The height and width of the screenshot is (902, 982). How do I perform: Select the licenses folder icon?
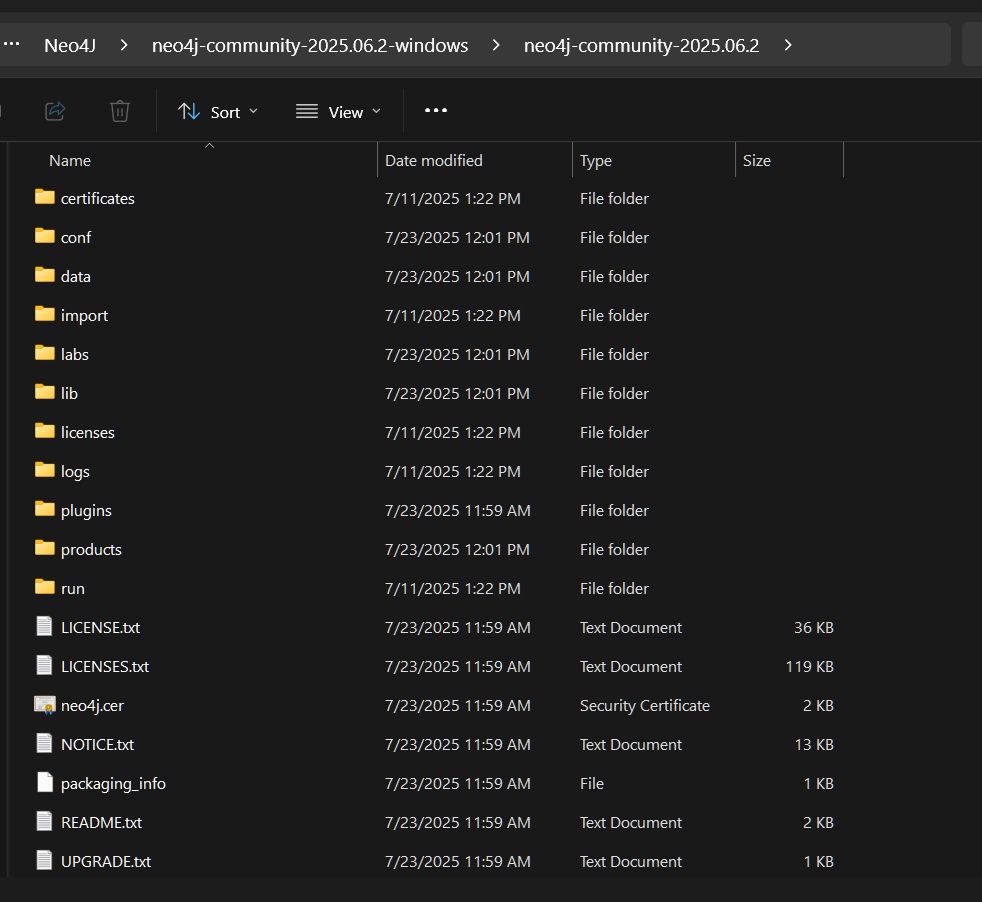[x=44, y=431]
